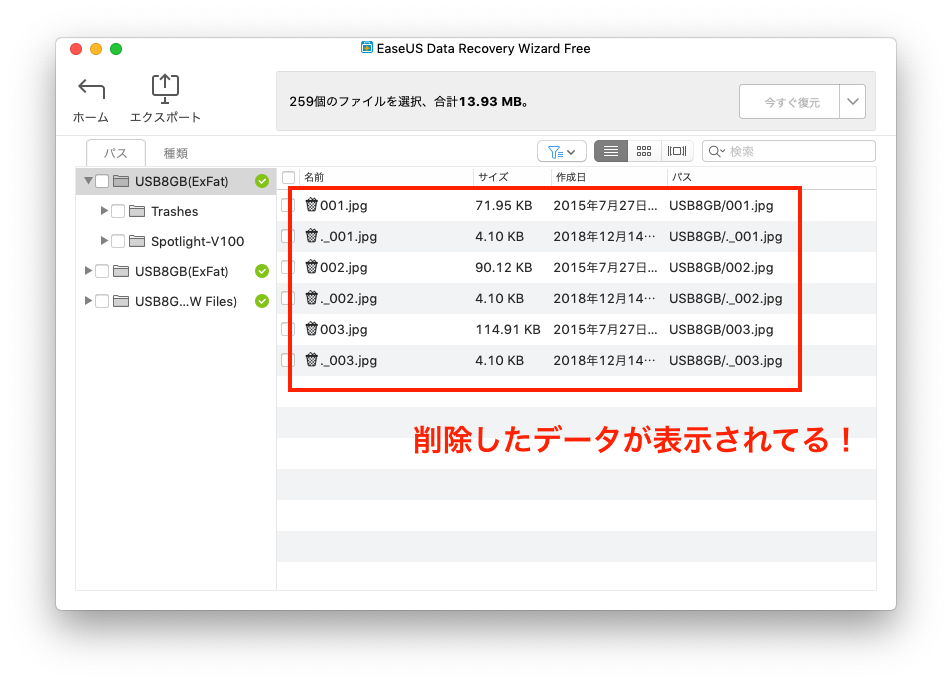Toggle the Trashes folder checkbox
The image size is (952, 684).
[x=118, y=211]
